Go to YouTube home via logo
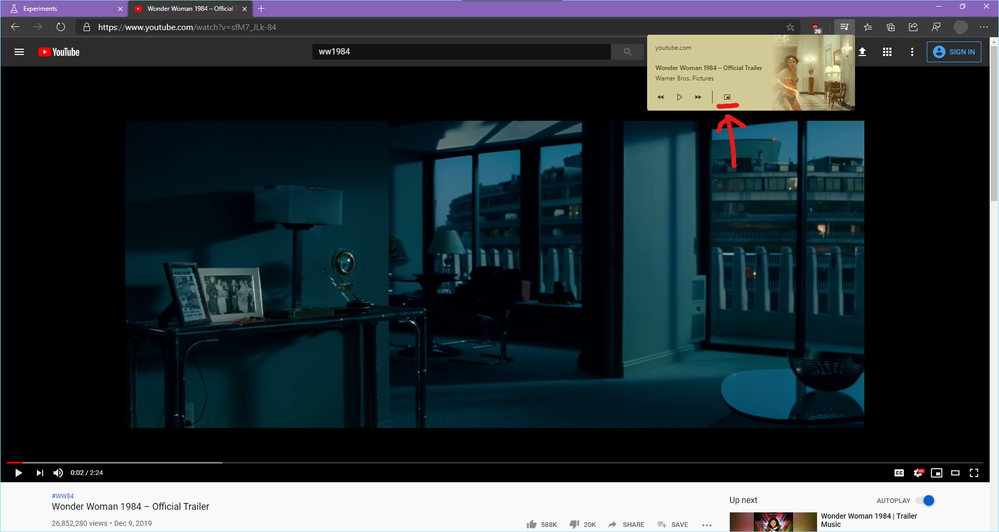Image resolution: width=999 pixels, height=532 pixels. (x=59, y=52)
